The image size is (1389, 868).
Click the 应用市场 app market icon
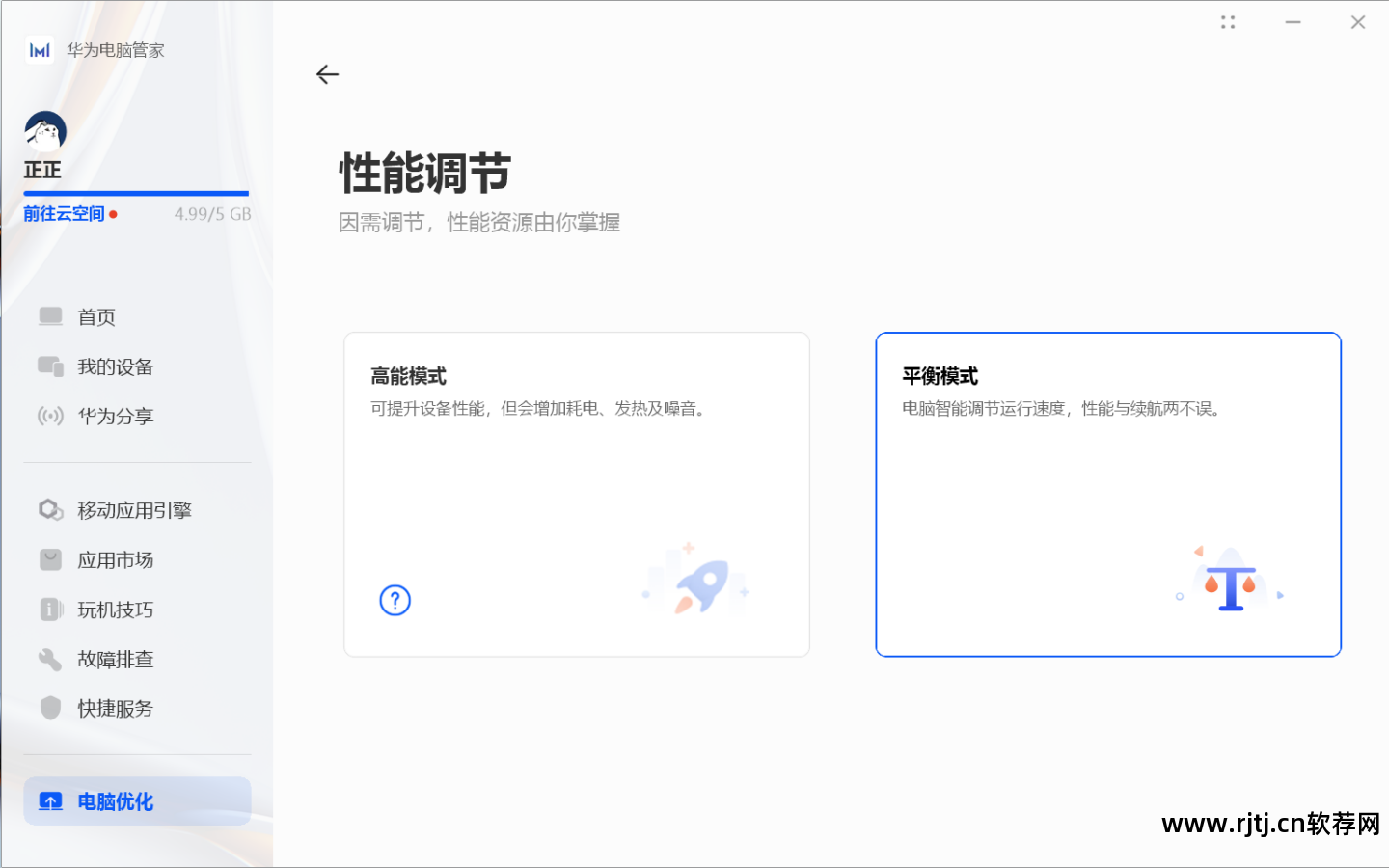50,559
